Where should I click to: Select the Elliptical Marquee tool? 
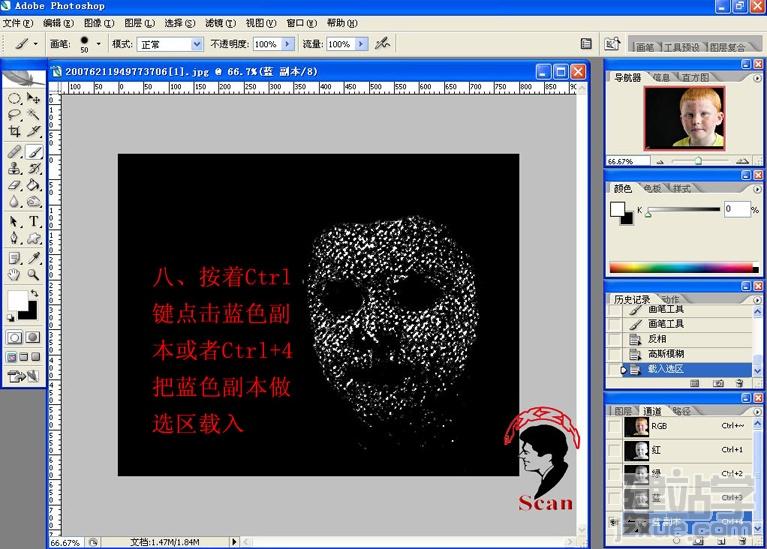coord(15,98)
